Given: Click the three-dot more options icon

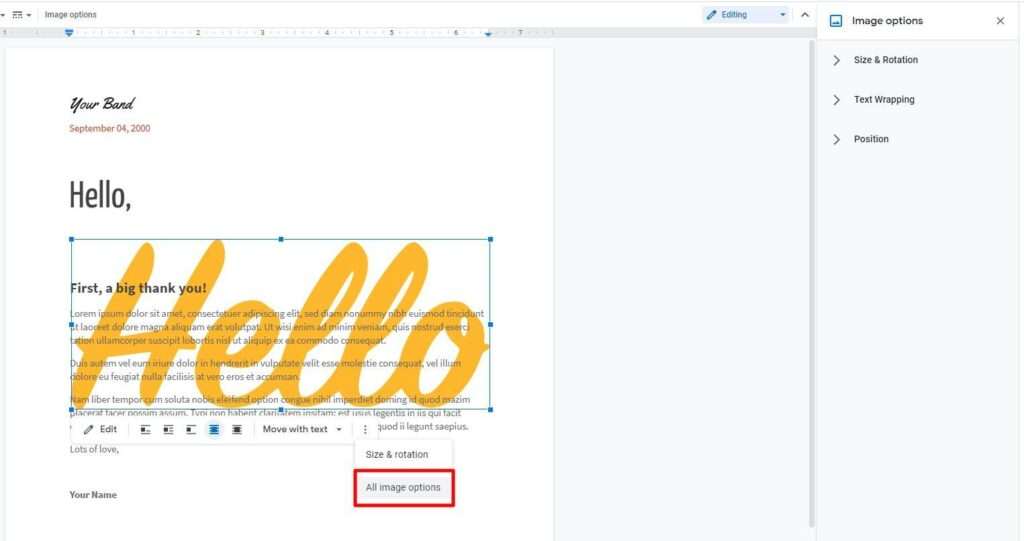Looking at the screenshot, I should point(365,429).
